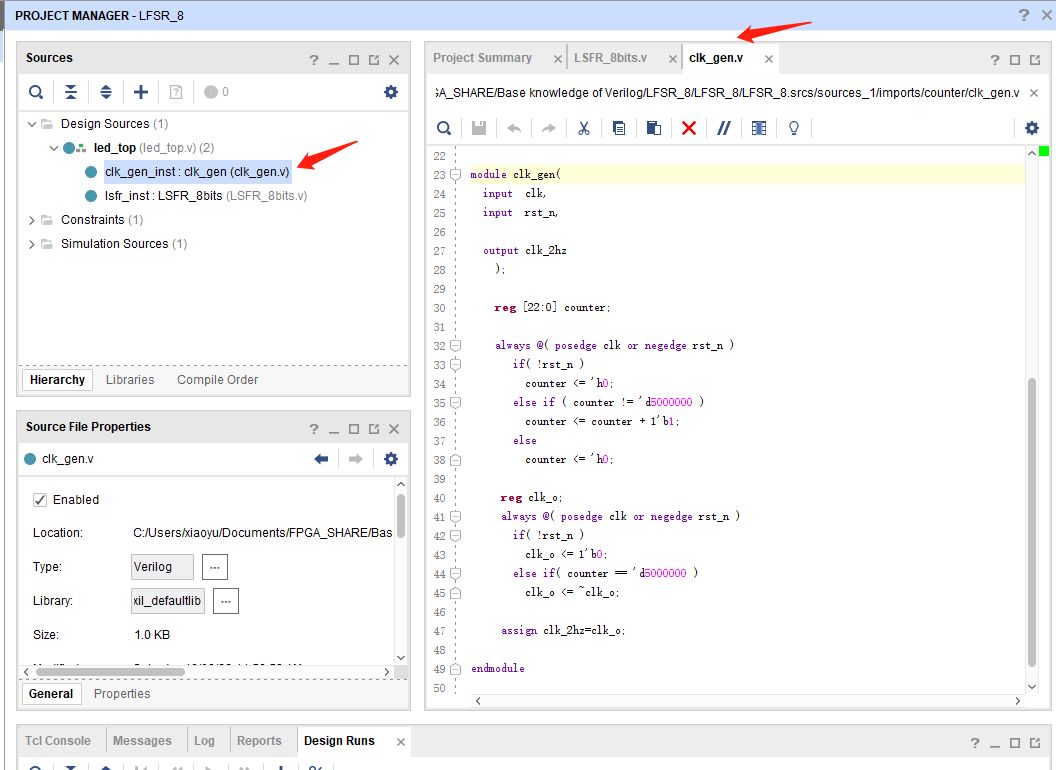Open Source File Properties settings gear
Image resolution: width=1056 pixels, height=770 pixels.
tap(391, 459)
